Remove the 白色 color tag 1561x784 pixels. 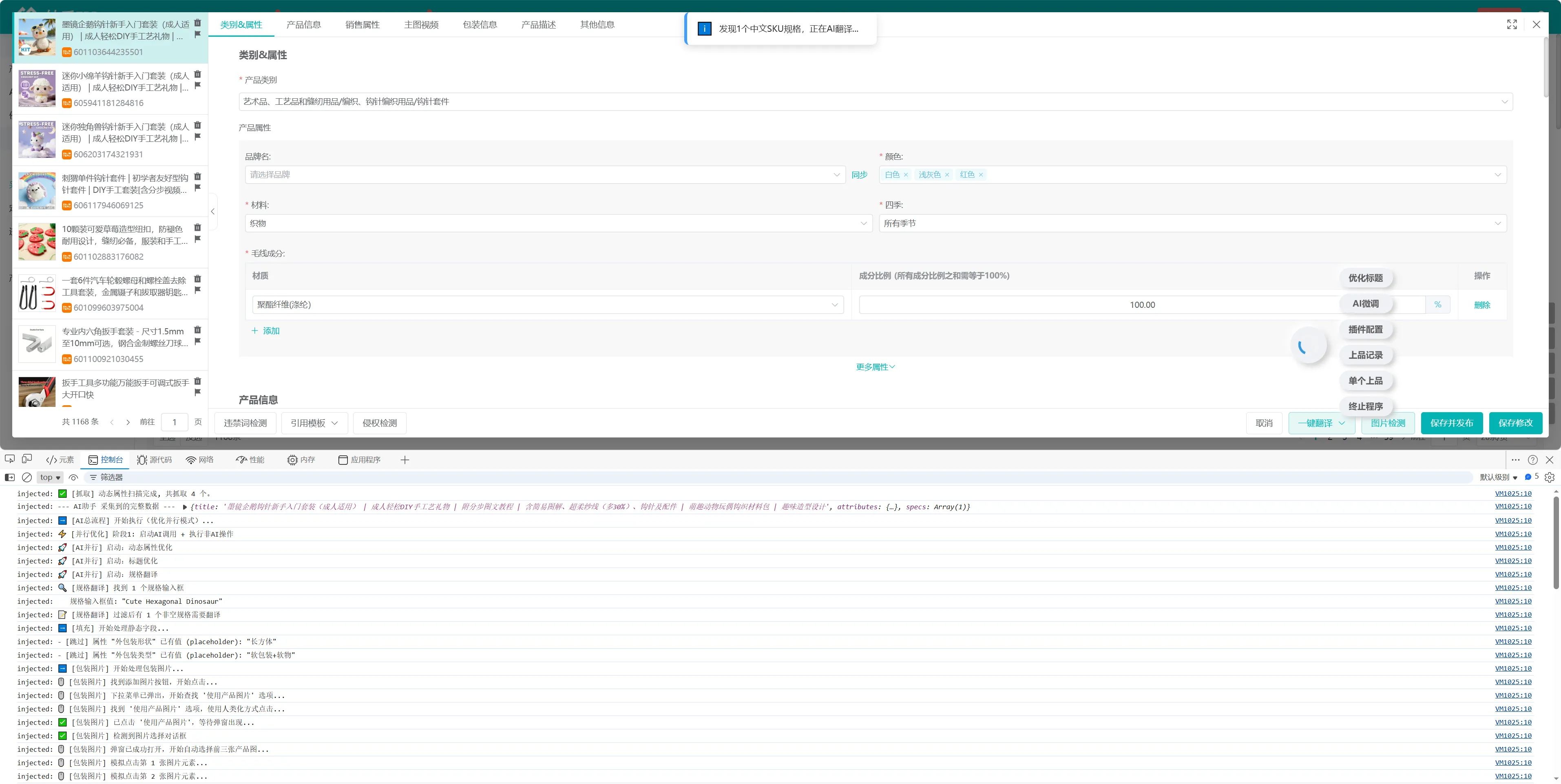pos(906,175)
